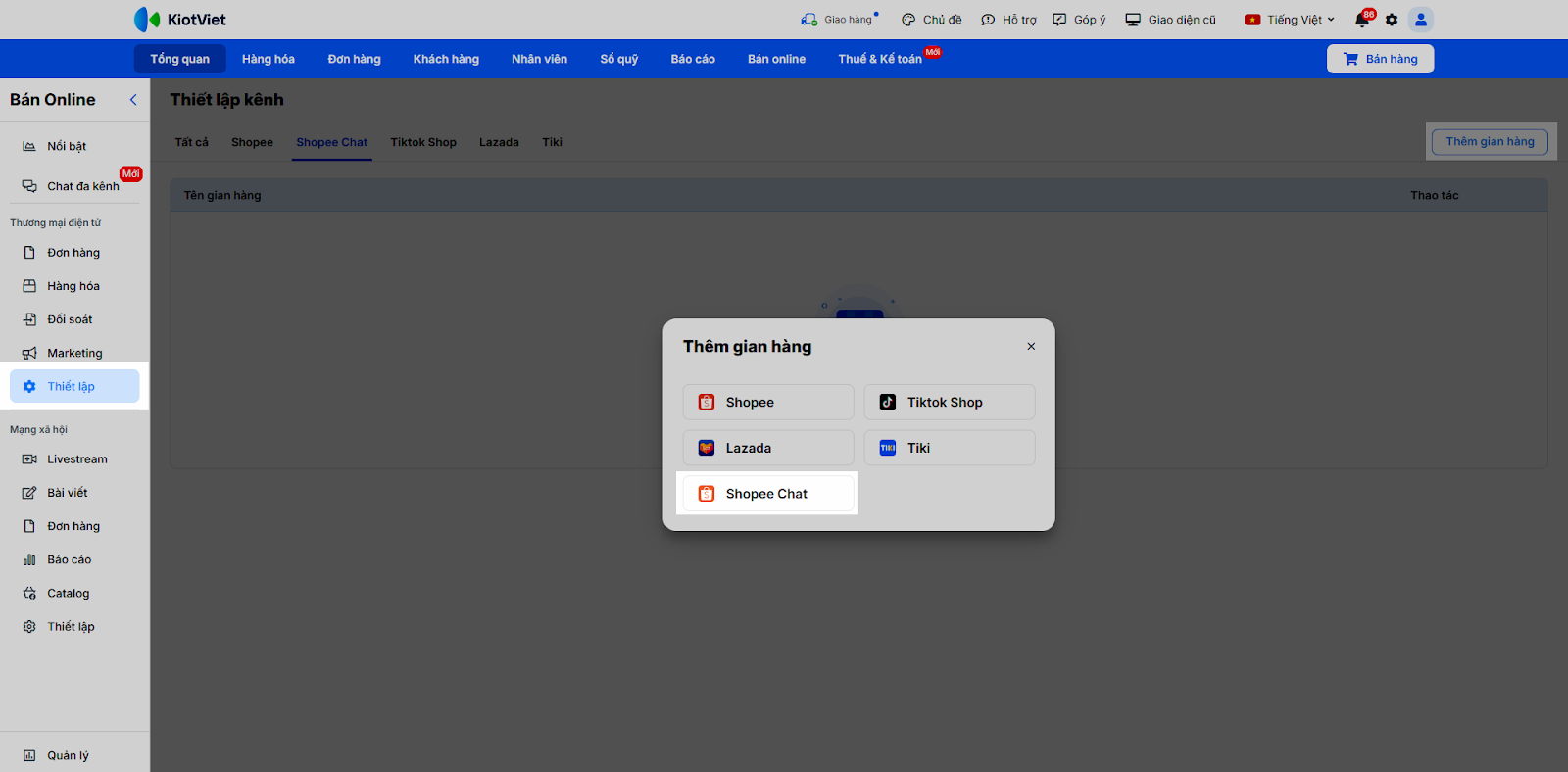This screenshot has height=772, width=1568.
Task: Open Báo cáo in the sidebar
Action: 74,559
